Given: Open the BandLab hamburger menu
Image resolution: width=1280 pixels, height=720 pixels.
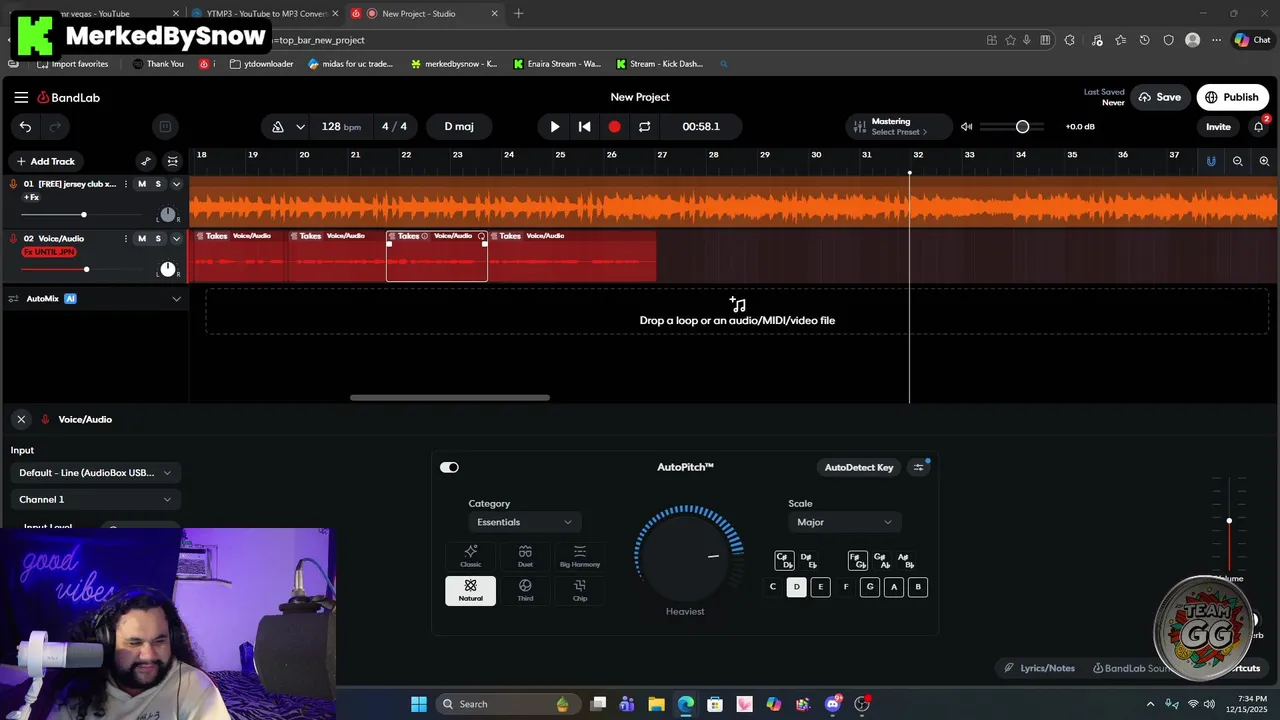Looking at the screenshot, I should tap(21, 97).
